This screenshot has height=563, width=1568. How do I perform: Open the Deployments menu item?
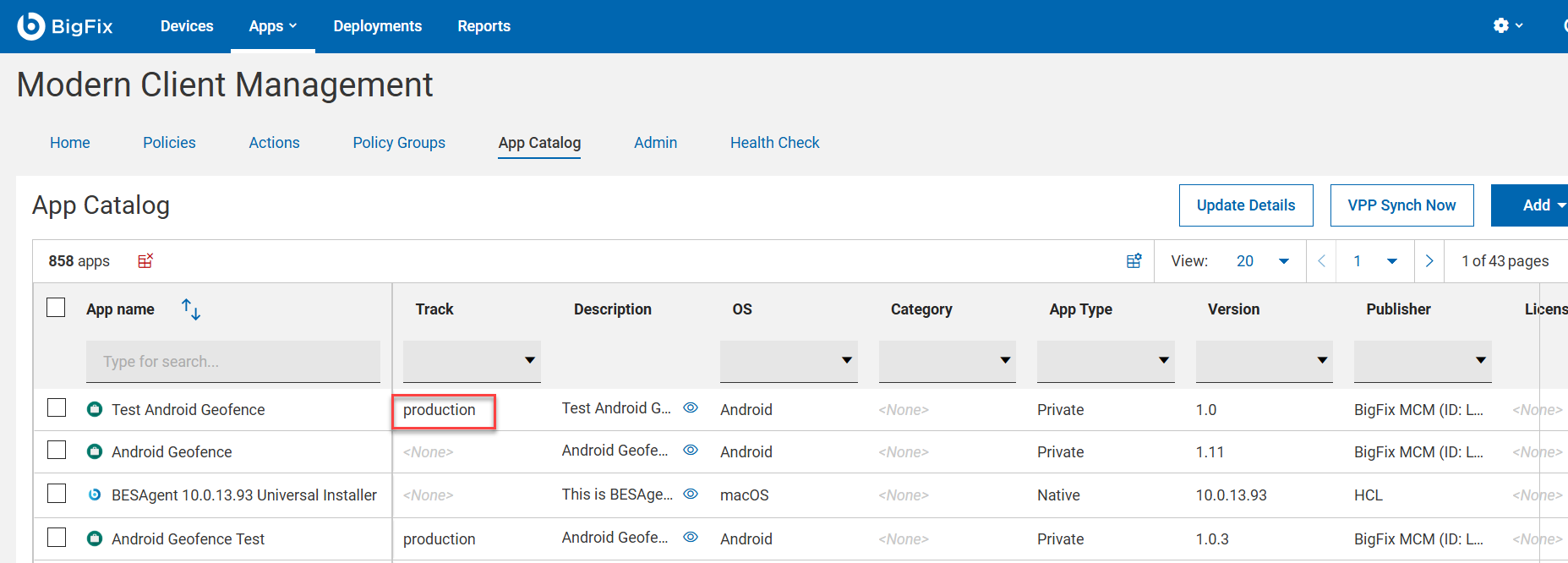pyautogui.click(x=378, y=26)
